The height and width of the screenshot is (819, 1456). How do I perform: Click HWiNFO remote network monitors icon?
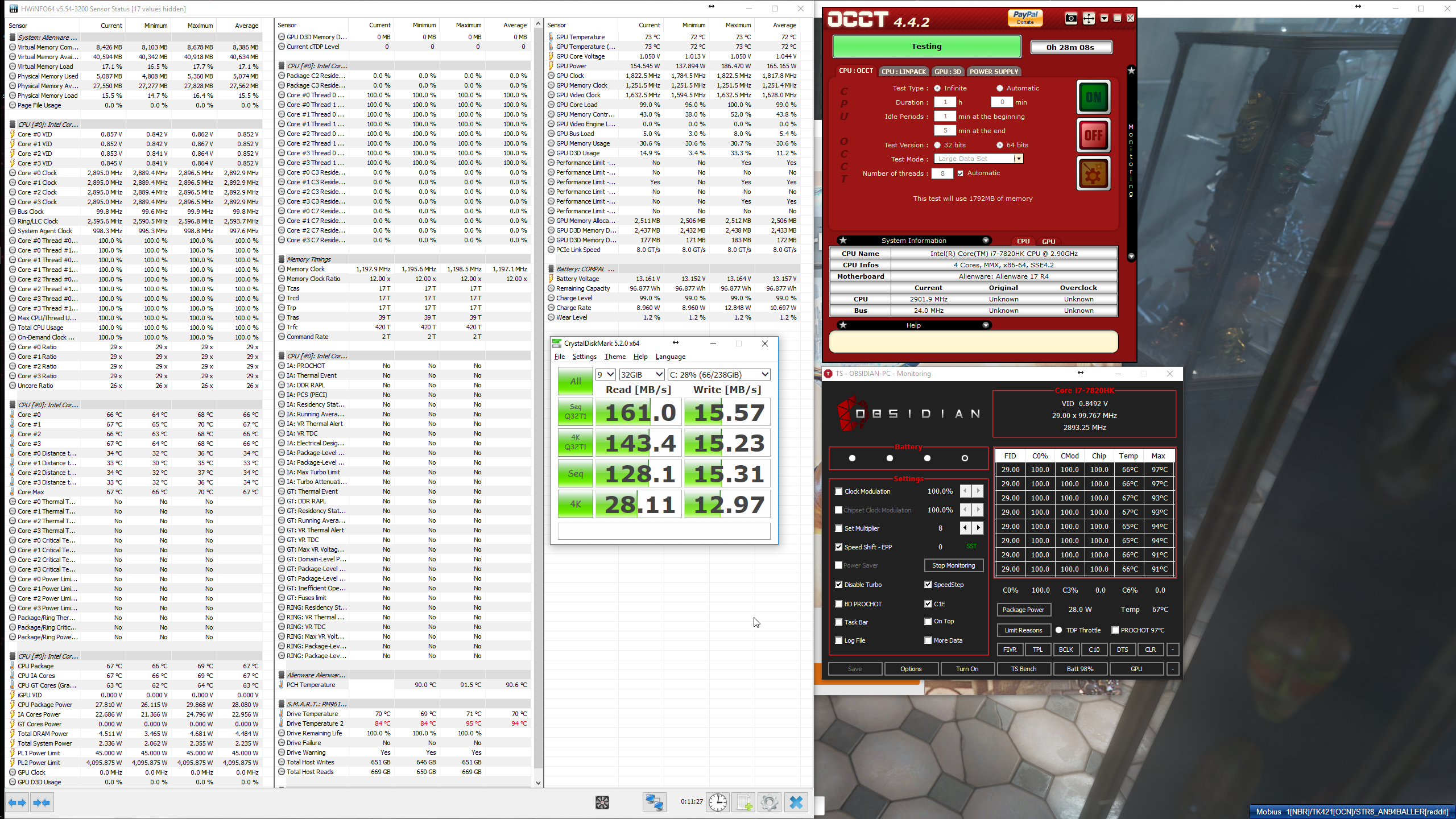pyautogui.click(x=654, y=803)
